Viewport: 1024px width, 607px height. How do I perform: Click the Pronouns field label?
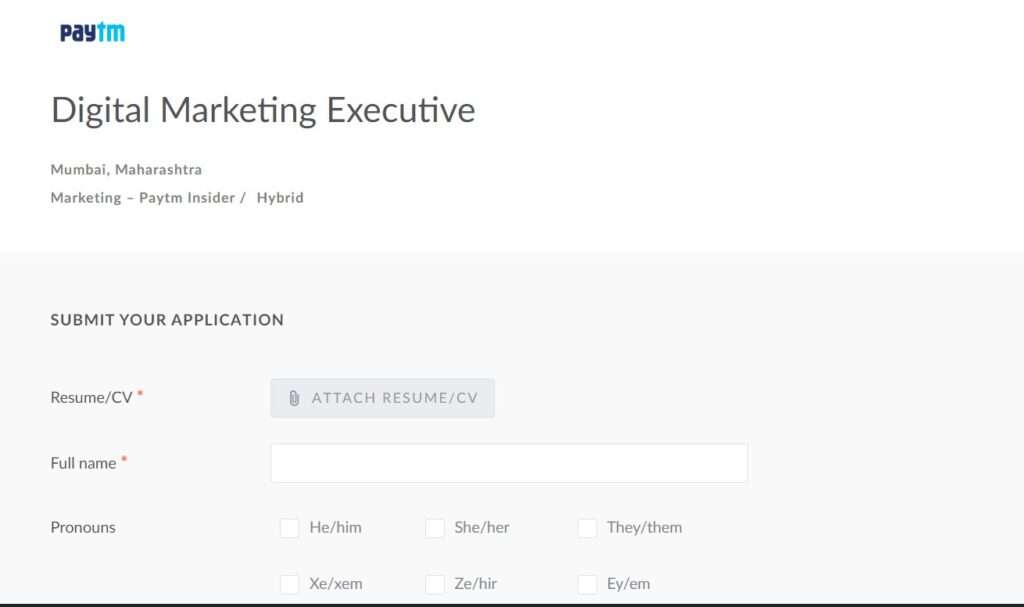pyautogui.click(x=82, y=527)
